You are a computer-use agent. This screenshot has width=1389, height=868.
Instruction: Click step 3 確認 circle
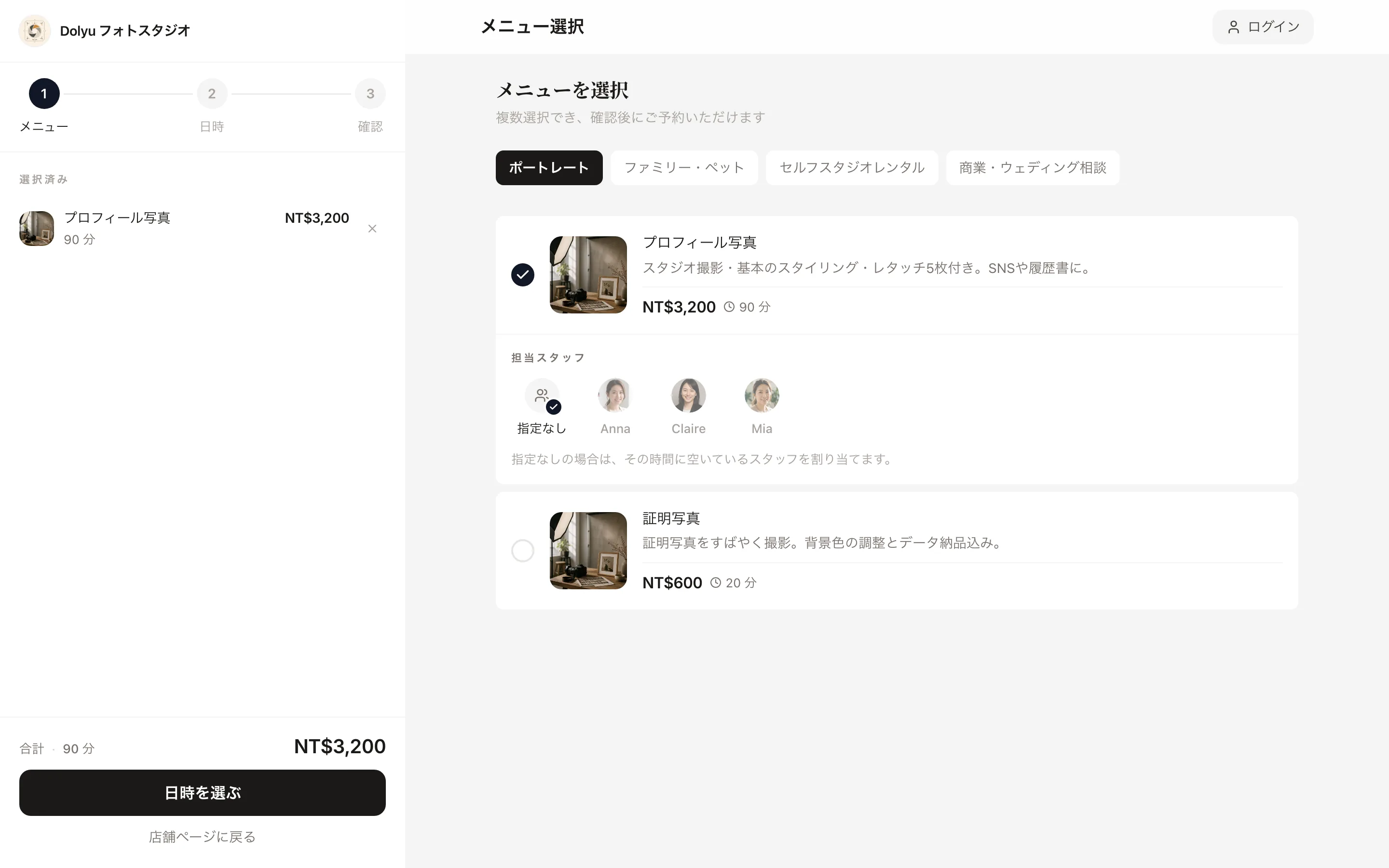(x=370, y=94)
